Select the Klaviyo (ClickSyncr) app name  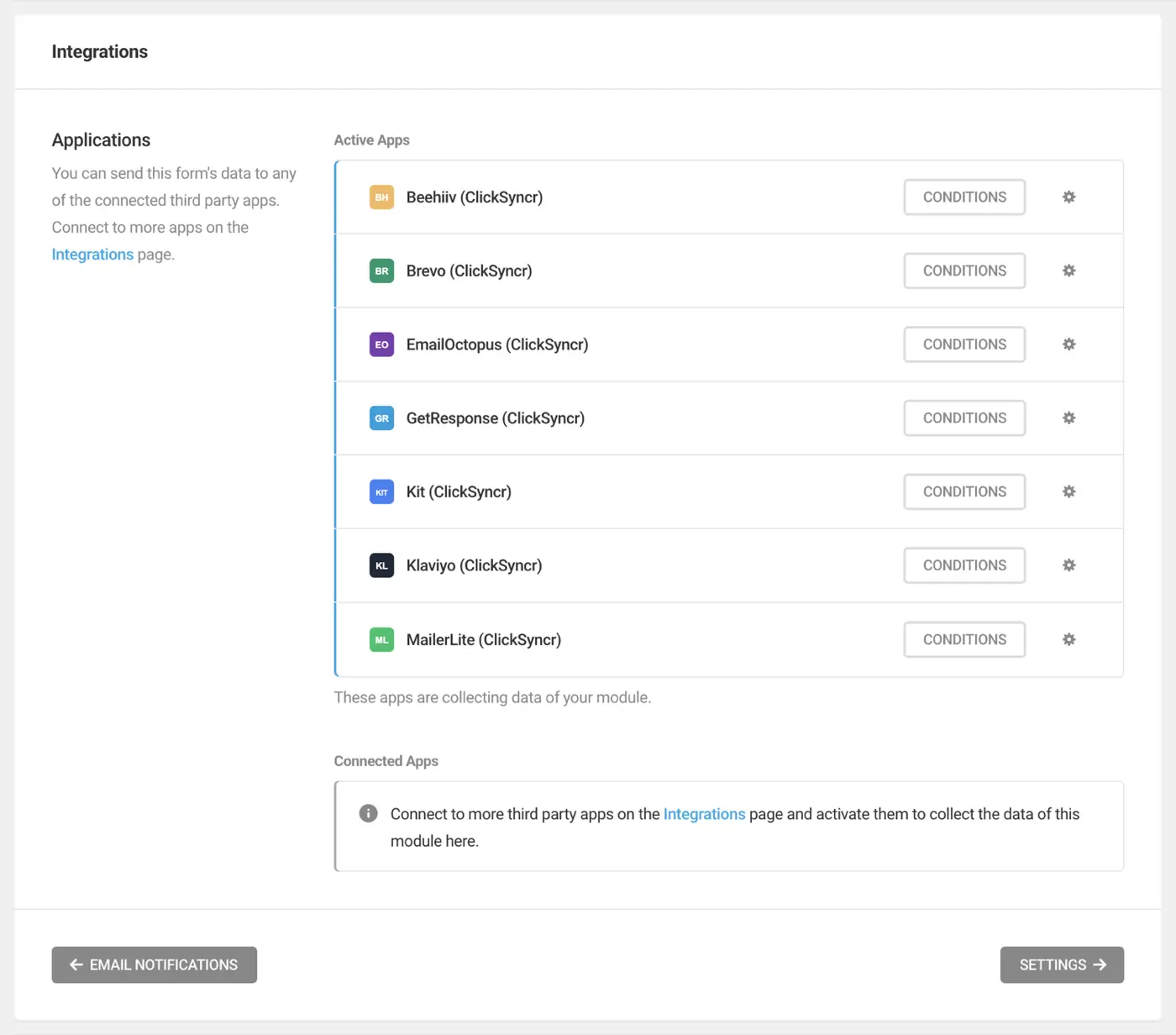coord(474,565)
